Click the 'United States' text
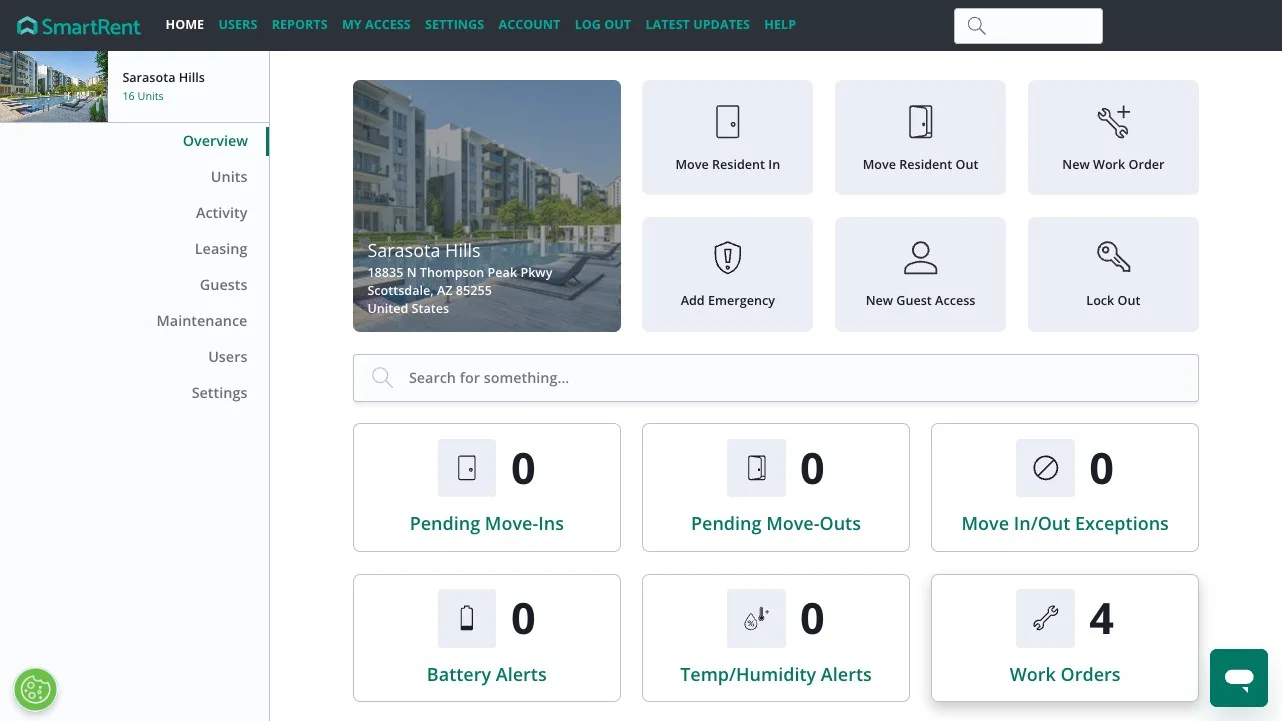This screenshot has height=721, width=1282. [408, 308]
